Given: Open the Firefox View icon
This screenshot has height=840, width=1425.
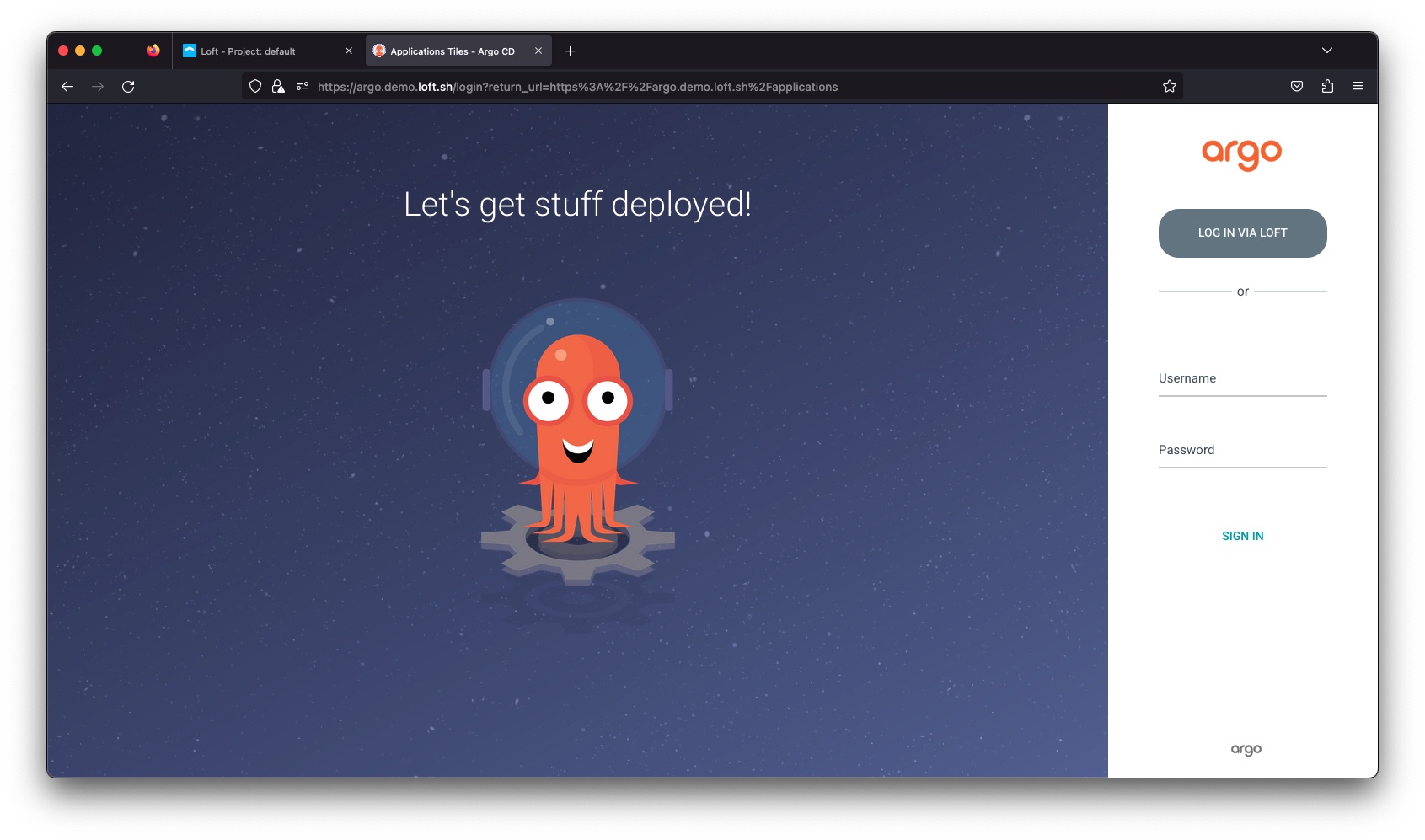Looking at the screenshot, I should tap(153, 51).
